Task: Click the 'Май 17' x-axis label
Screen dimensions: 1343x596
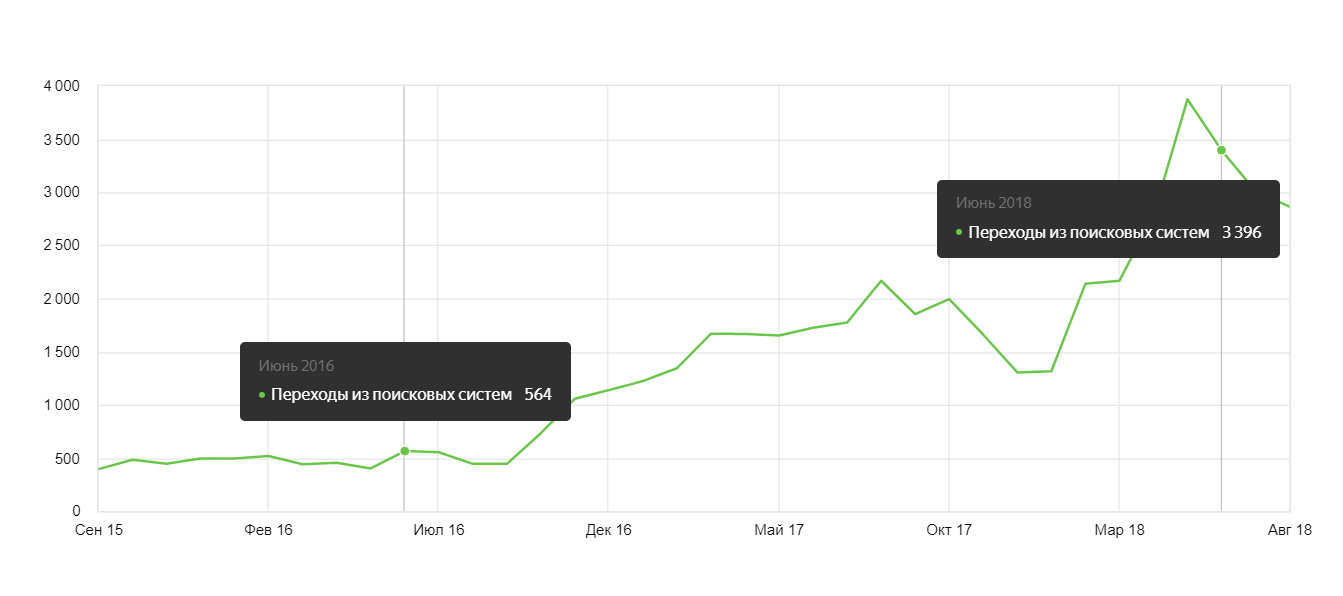Action: click(779, 530)
